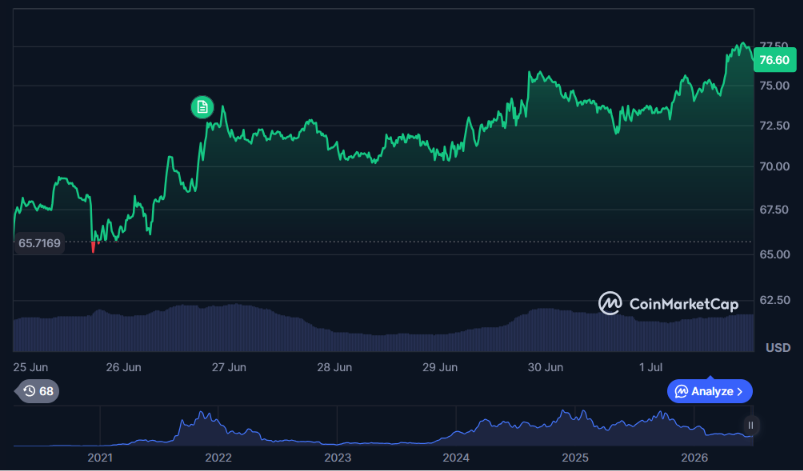Click the green document event marker
803x471 pixels.
tap(202, 107)
